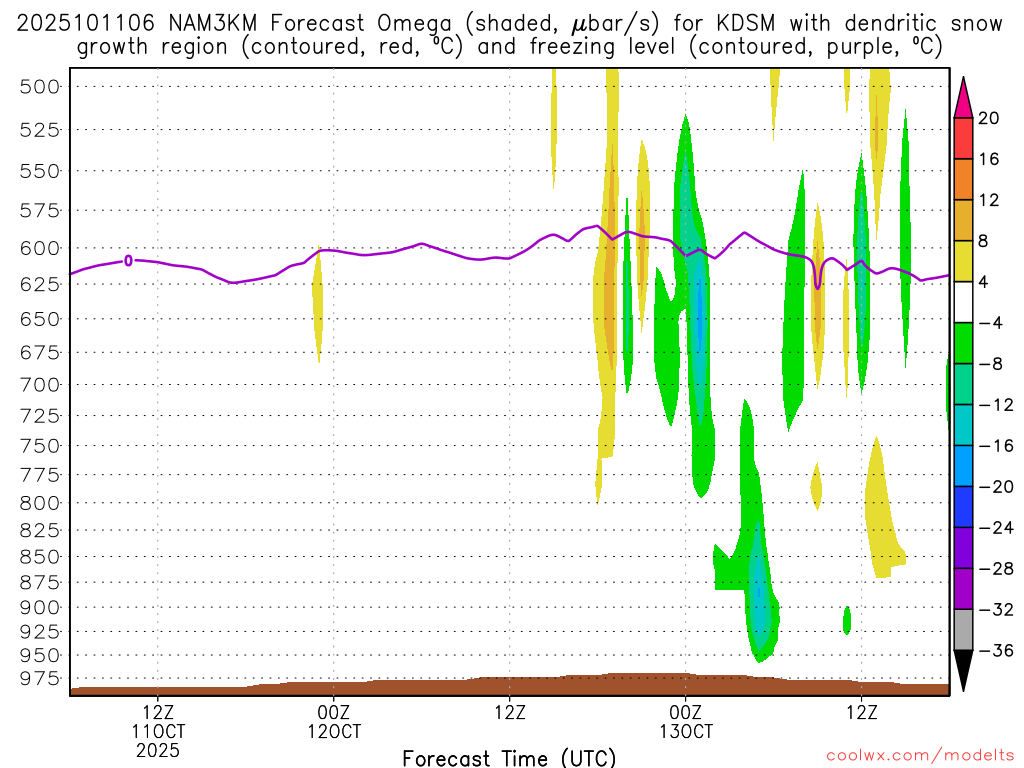Screen dimensions: 1024x768
Task: Click the chart title mentioning KDSM
Action: (x=509, y=24)
